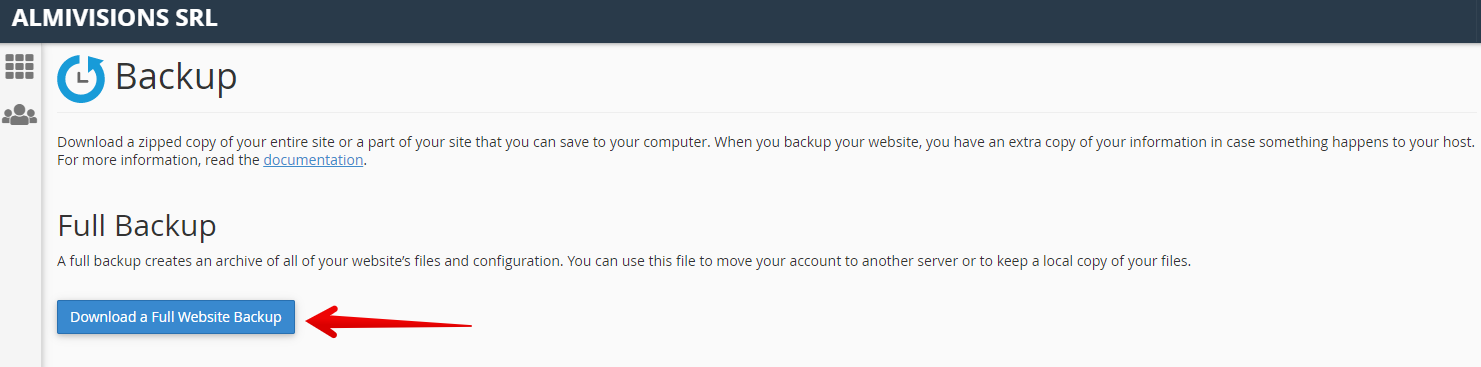The width and height of the screenshot is (1481, 367).
Task: Click the 'For more information, read the' text
Action: [159, 160]
